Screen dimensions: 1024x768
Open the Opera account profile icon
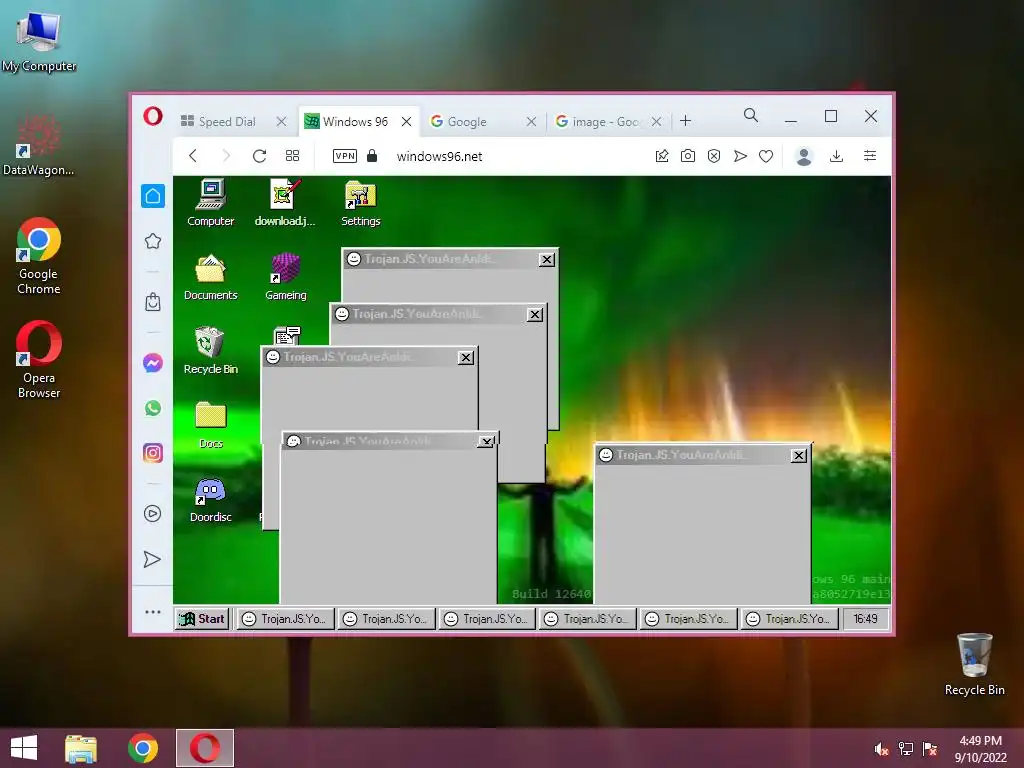pos(804,156)
